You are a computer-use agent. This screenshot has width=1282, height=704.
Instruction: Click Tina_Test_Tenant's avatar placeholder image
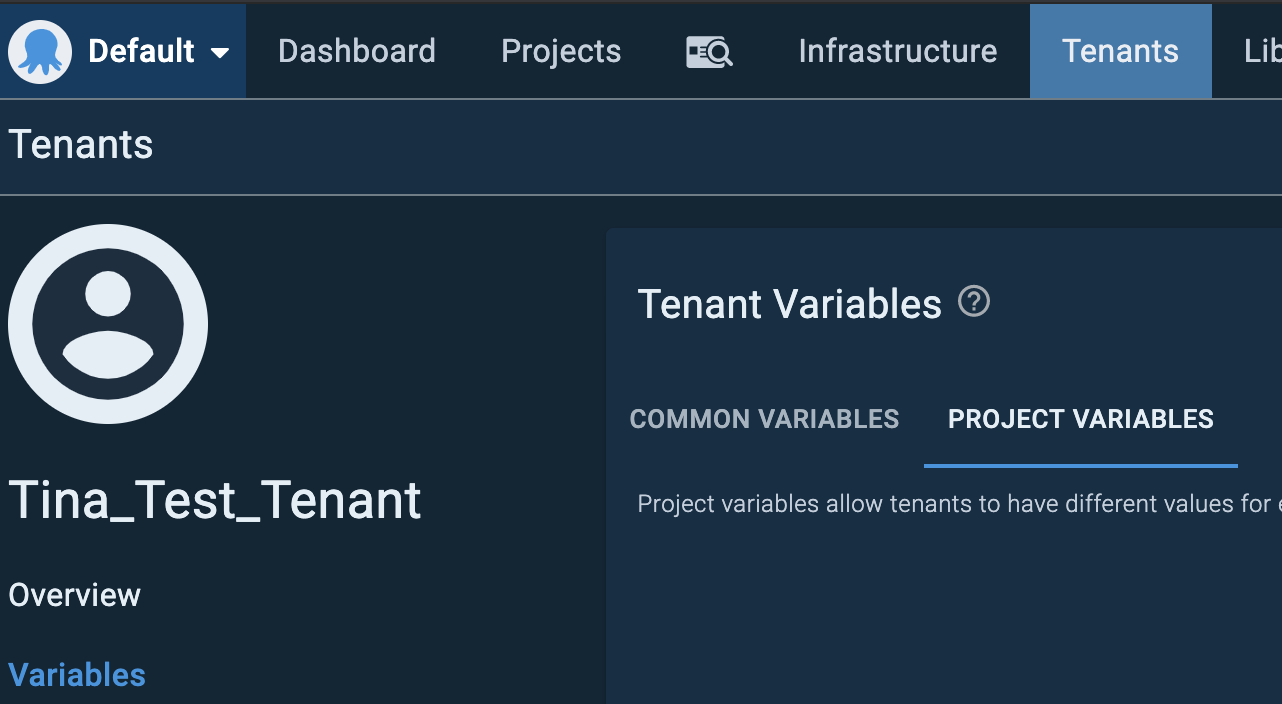107,323
